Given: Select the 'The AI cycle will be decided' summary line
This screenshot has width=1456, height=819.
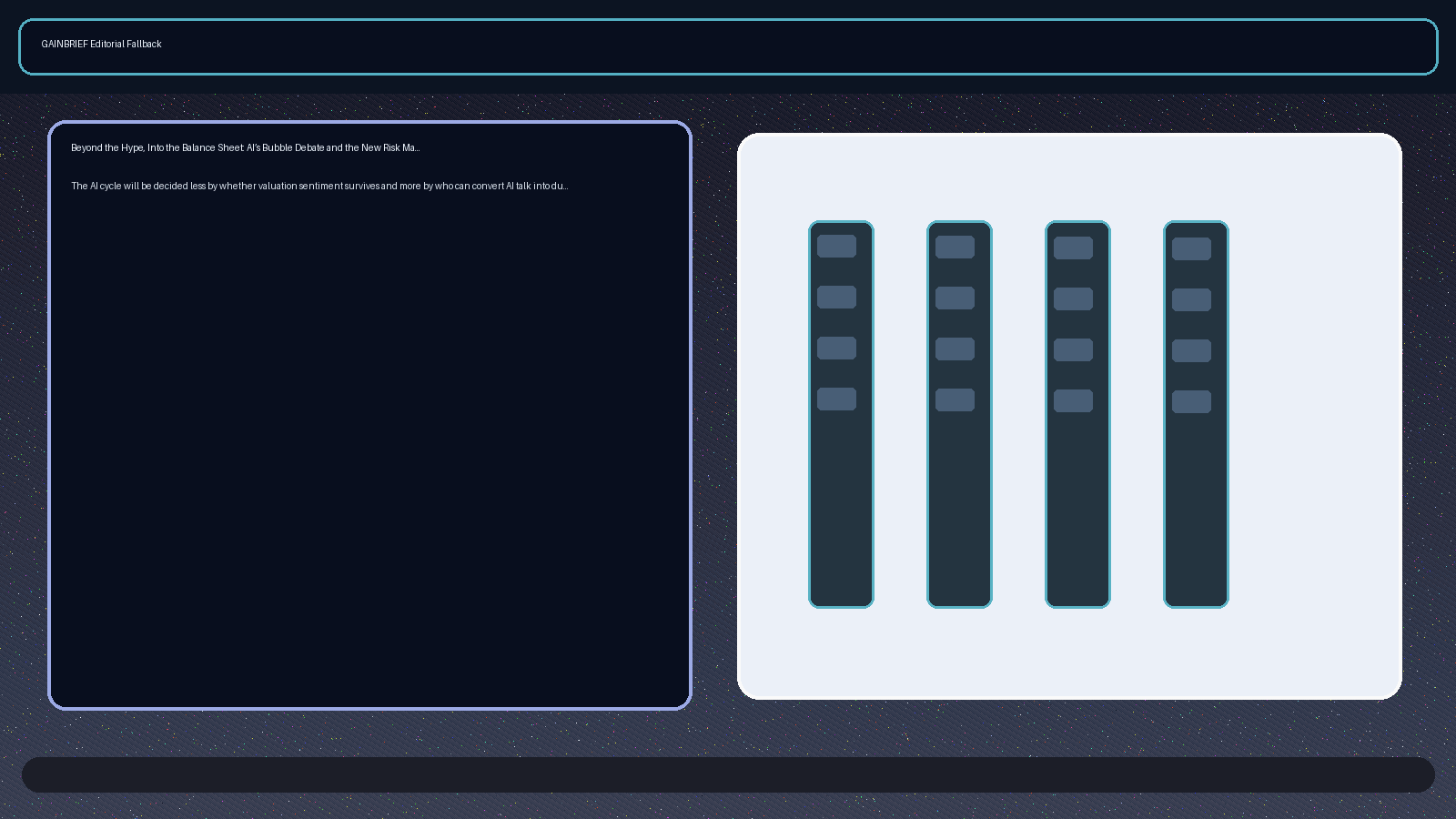Looking at the screenshot, I should click(319, 186).
